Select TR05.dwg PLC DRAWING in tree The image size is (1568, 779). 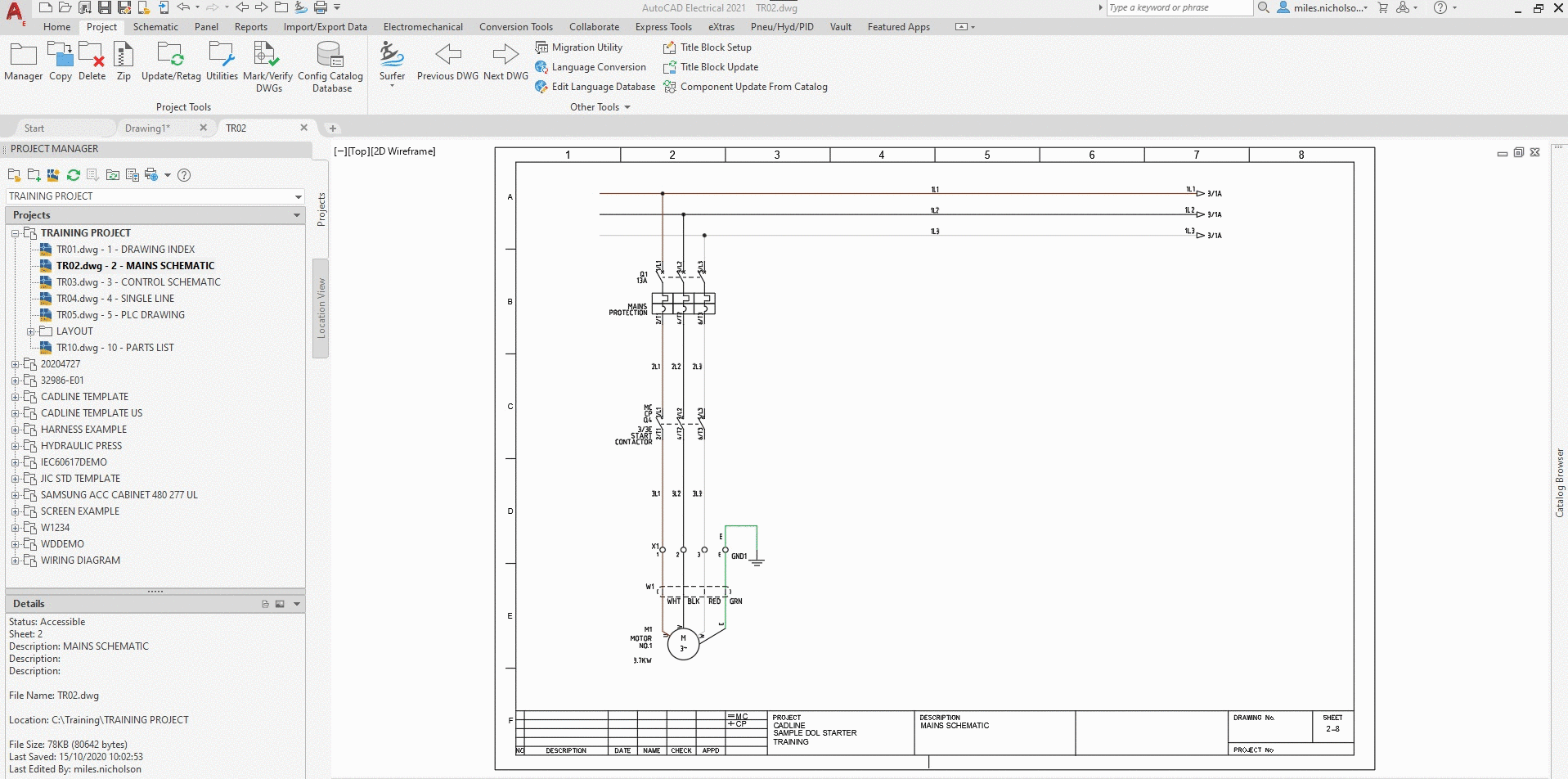coord(120,315)
